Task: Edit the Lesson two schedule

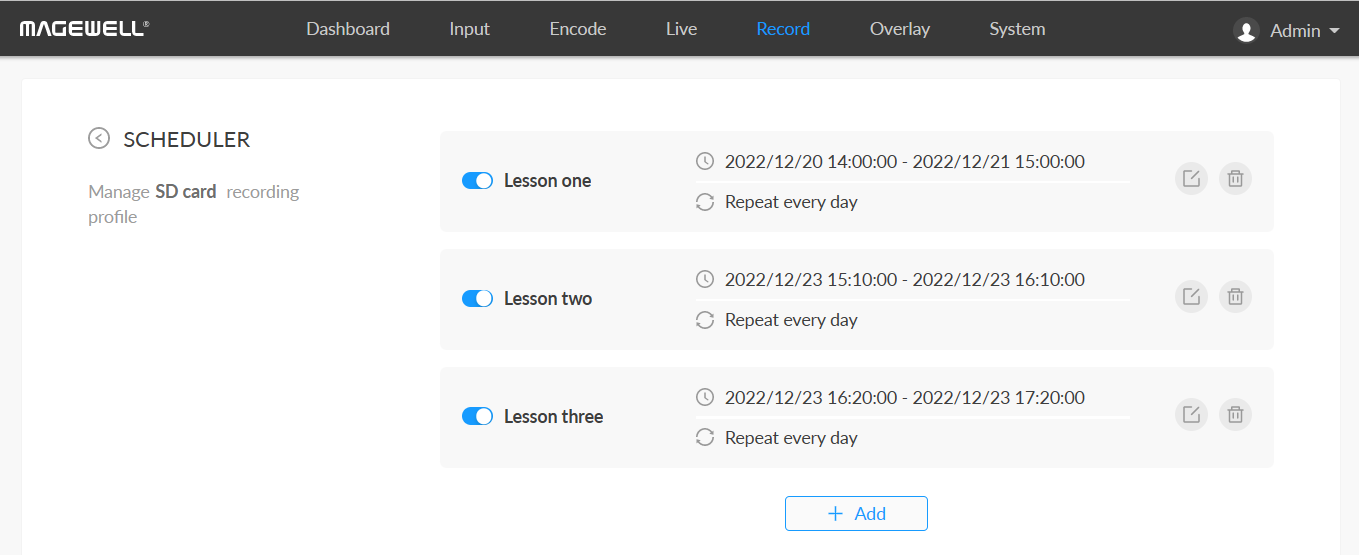Action: click(1191, 297)
